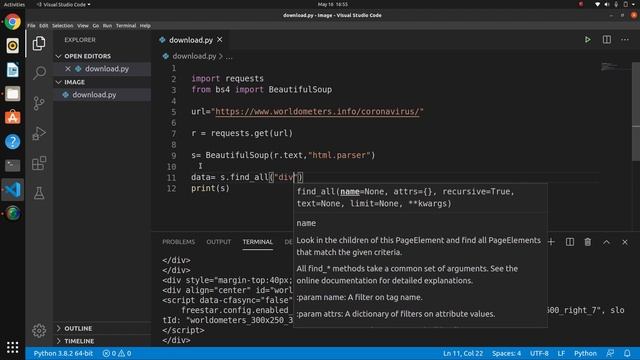Place cursor on print(s) line
This screenshot has width=640, height=360.
coord(210,188)
